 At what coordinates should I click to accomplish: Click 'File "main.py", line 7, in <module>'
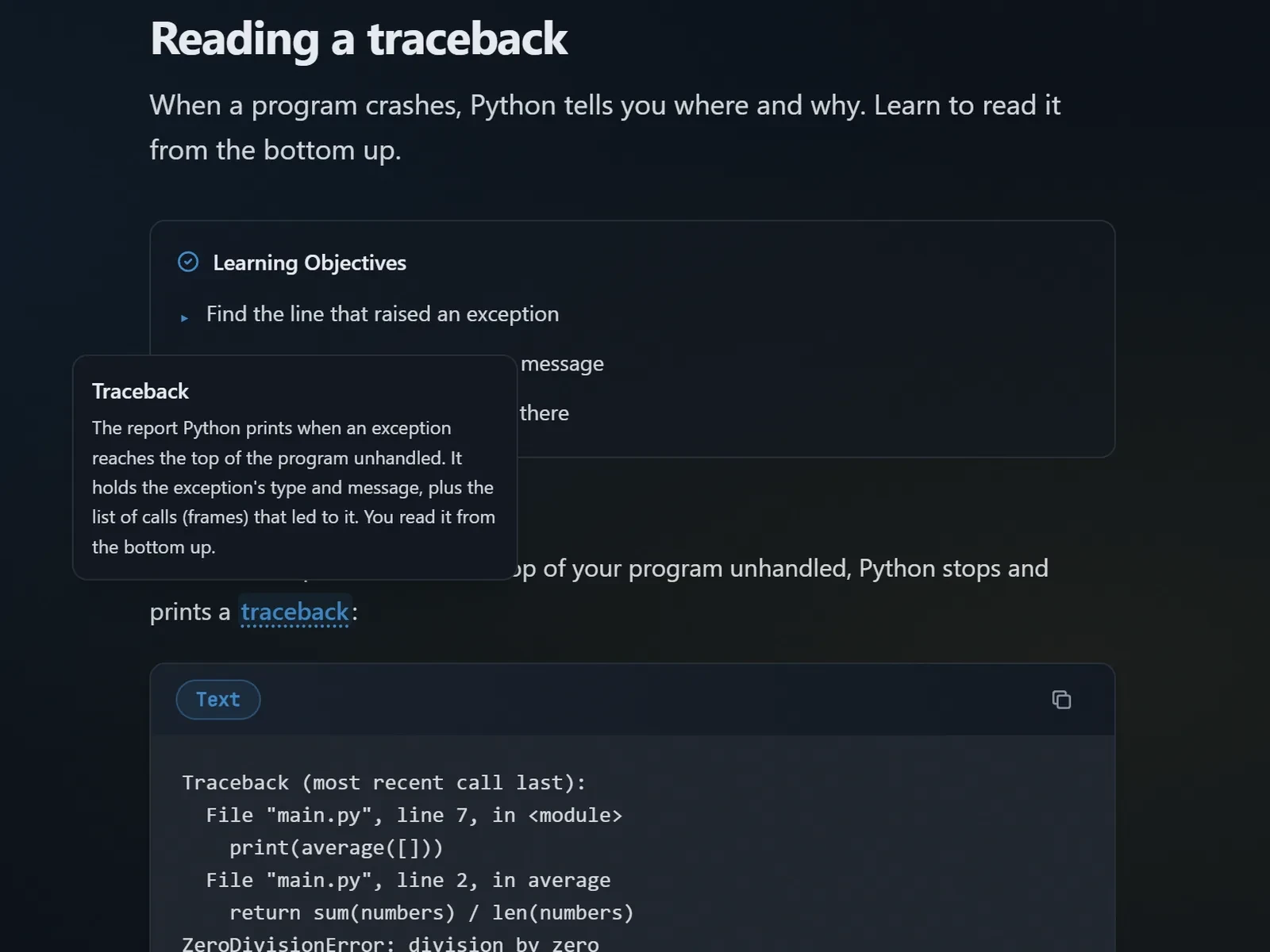click(x=414, y=815)
